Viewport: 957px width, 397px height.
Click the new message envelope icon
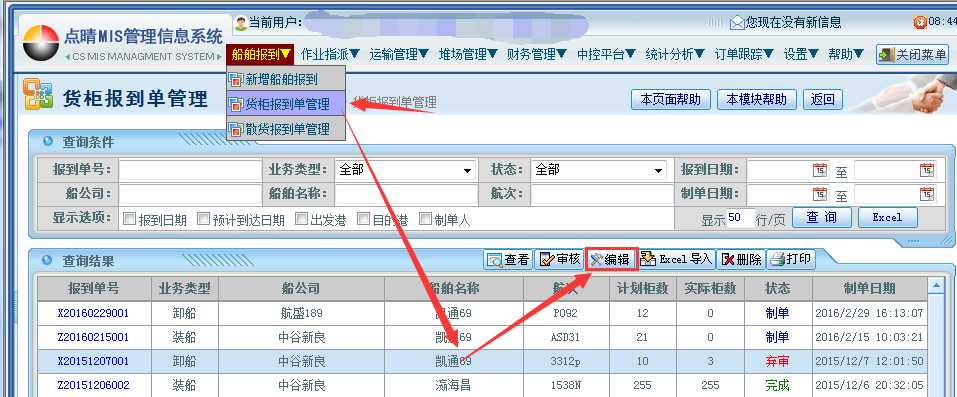pyautogui.click(x=737, y=23)
